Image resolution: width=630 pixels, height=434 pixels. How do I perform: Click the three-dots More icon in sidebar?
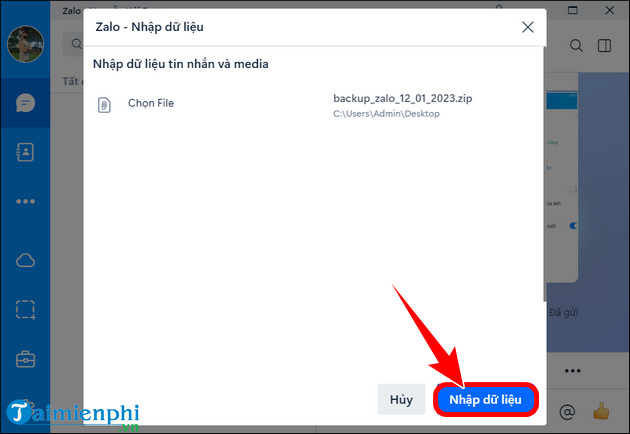click(x=24, y=201)
